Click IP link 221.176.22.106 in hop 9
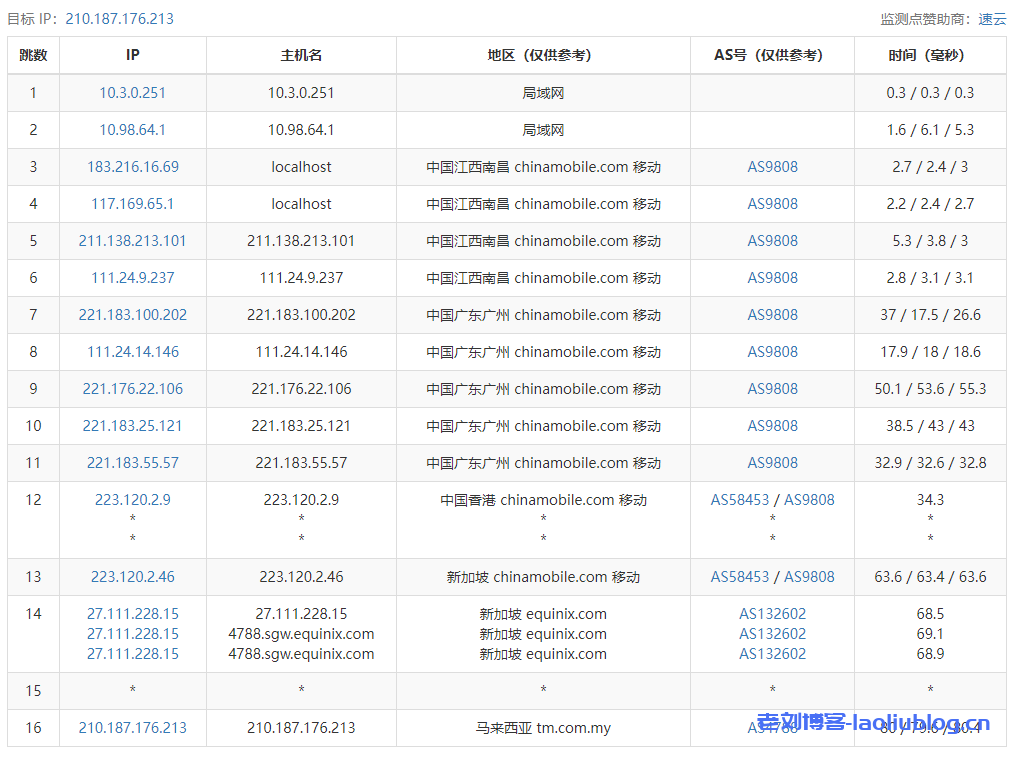 132,389
